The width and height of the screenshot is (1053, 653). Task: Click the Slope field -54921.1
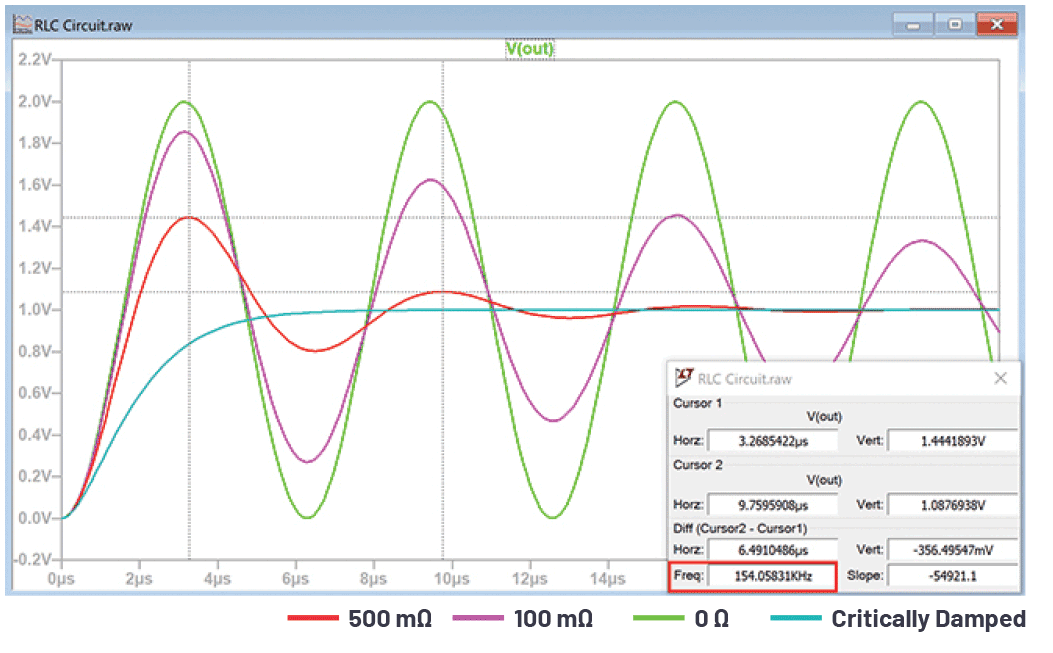953,576
